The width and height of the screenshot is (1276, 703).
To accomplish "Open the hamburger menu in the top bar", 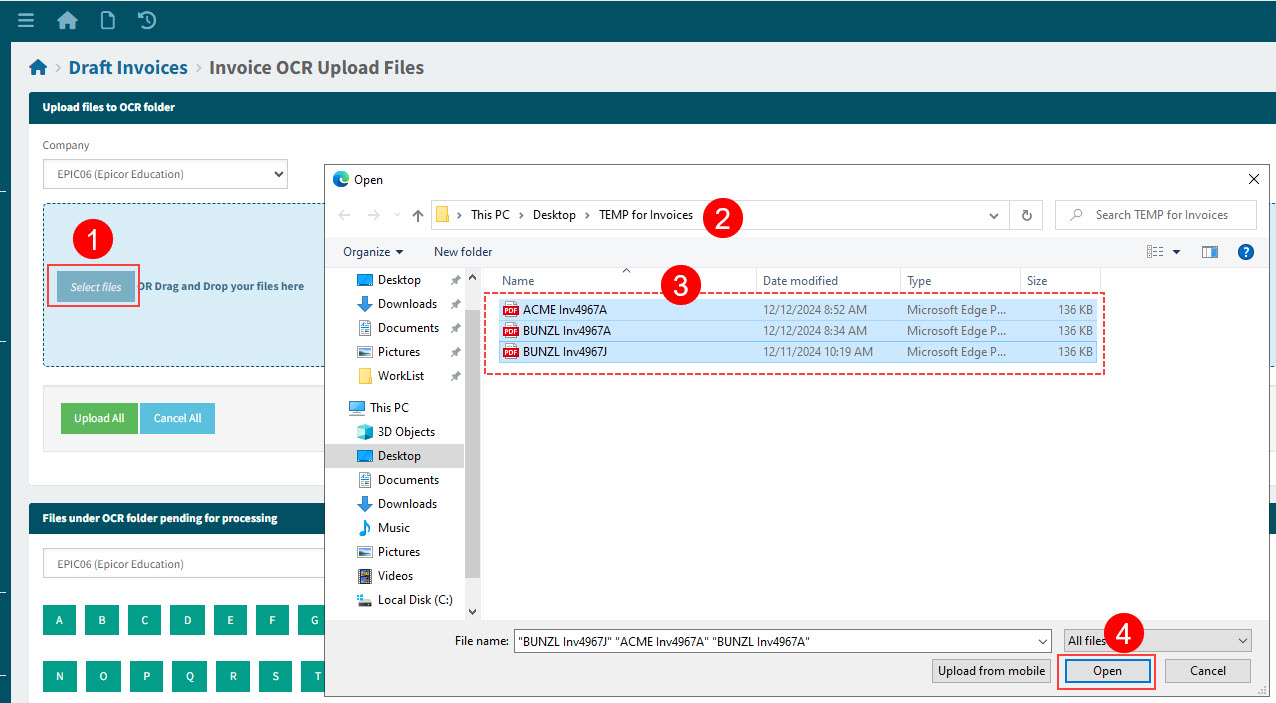I will [x=25, y=19].
